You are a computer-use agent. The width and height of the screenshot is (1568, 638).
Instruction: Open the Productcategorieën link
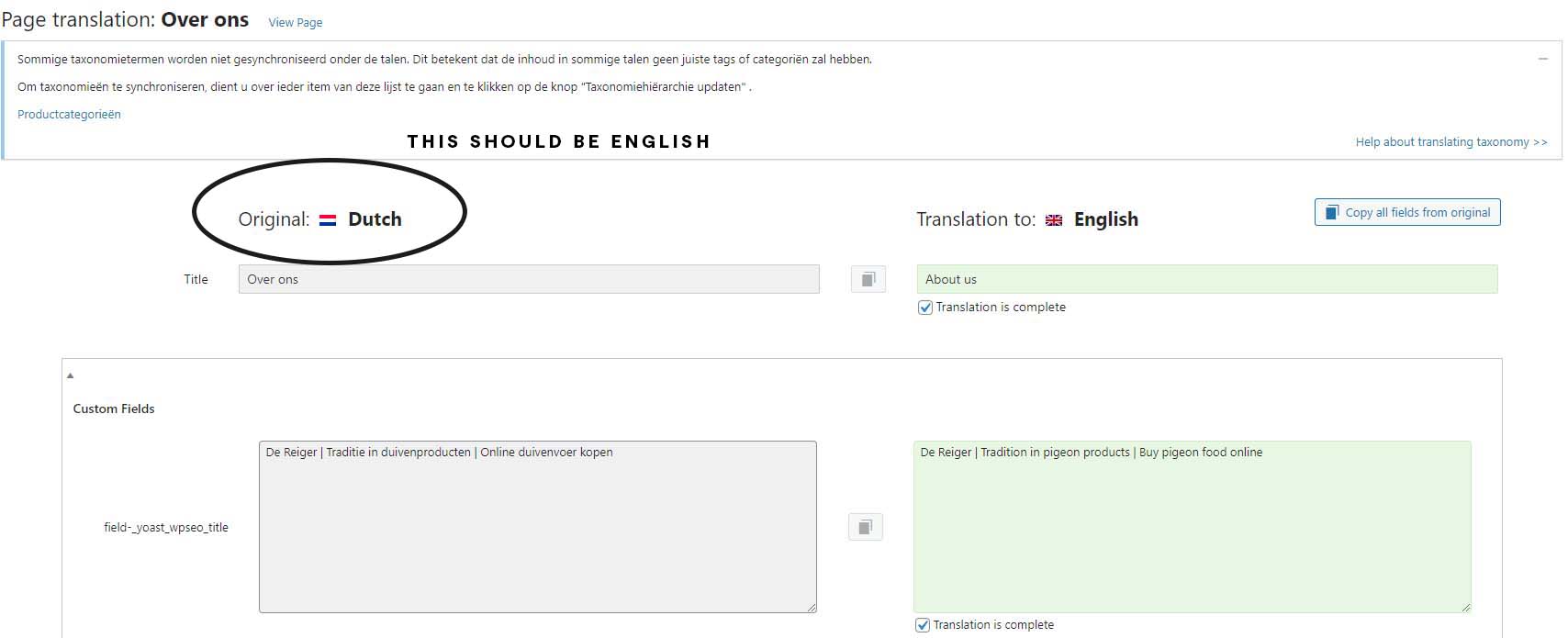click(x=69, y=115)
